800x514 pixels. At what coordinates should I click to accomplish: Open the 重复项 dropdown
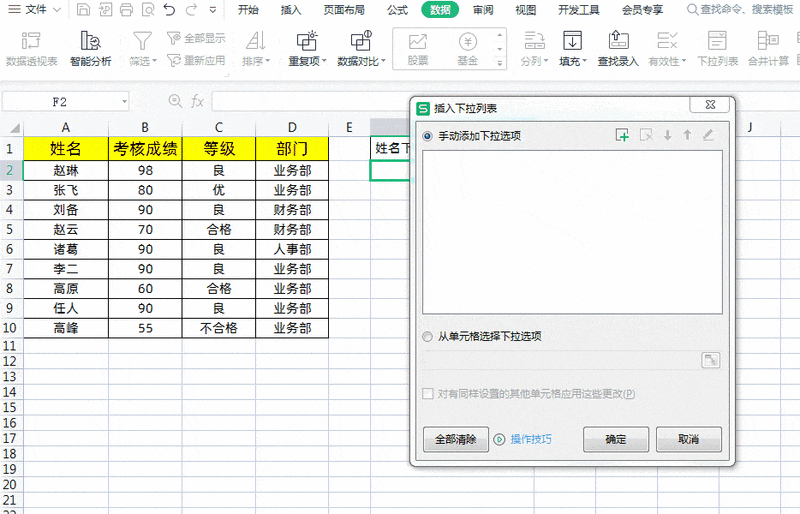tap(307, 61)
